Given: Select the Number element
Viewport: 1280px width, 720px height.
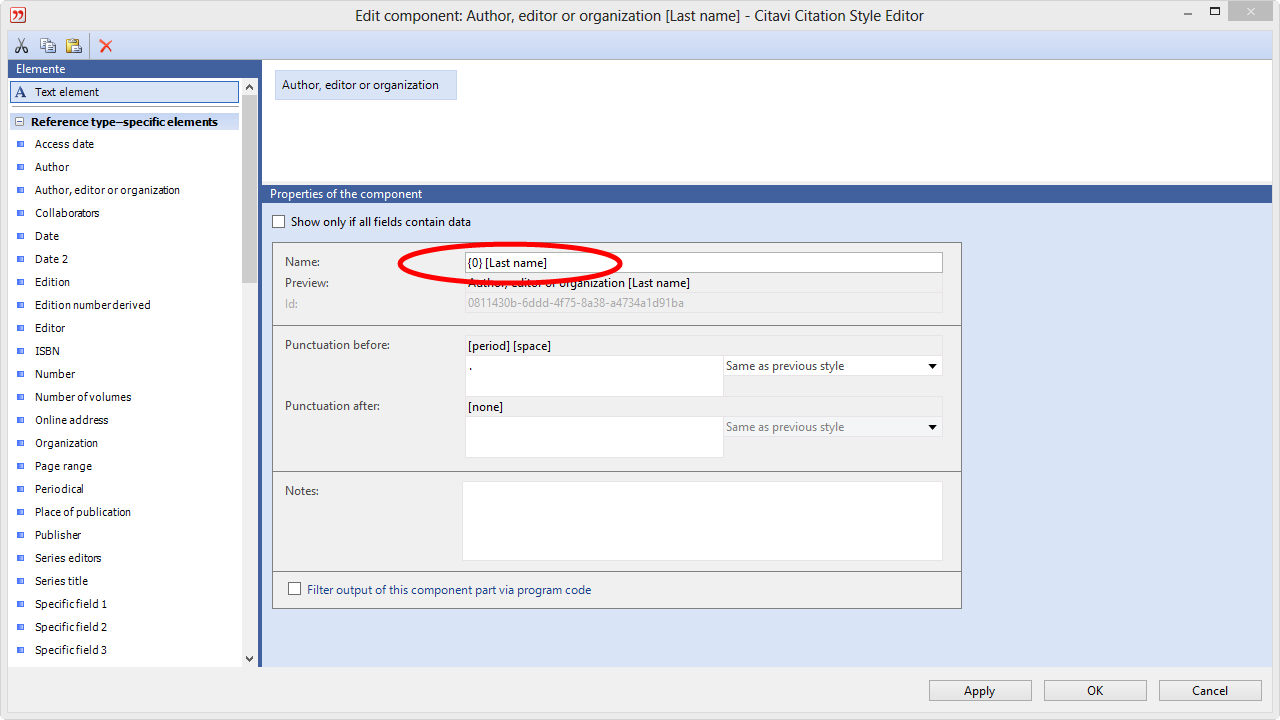Looking at the screenshot, I should 55,374.
